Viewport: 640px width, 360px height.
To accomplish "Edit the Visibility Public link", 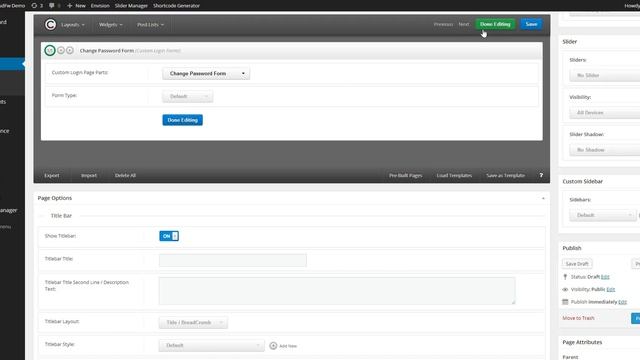I will click(611, 289).
